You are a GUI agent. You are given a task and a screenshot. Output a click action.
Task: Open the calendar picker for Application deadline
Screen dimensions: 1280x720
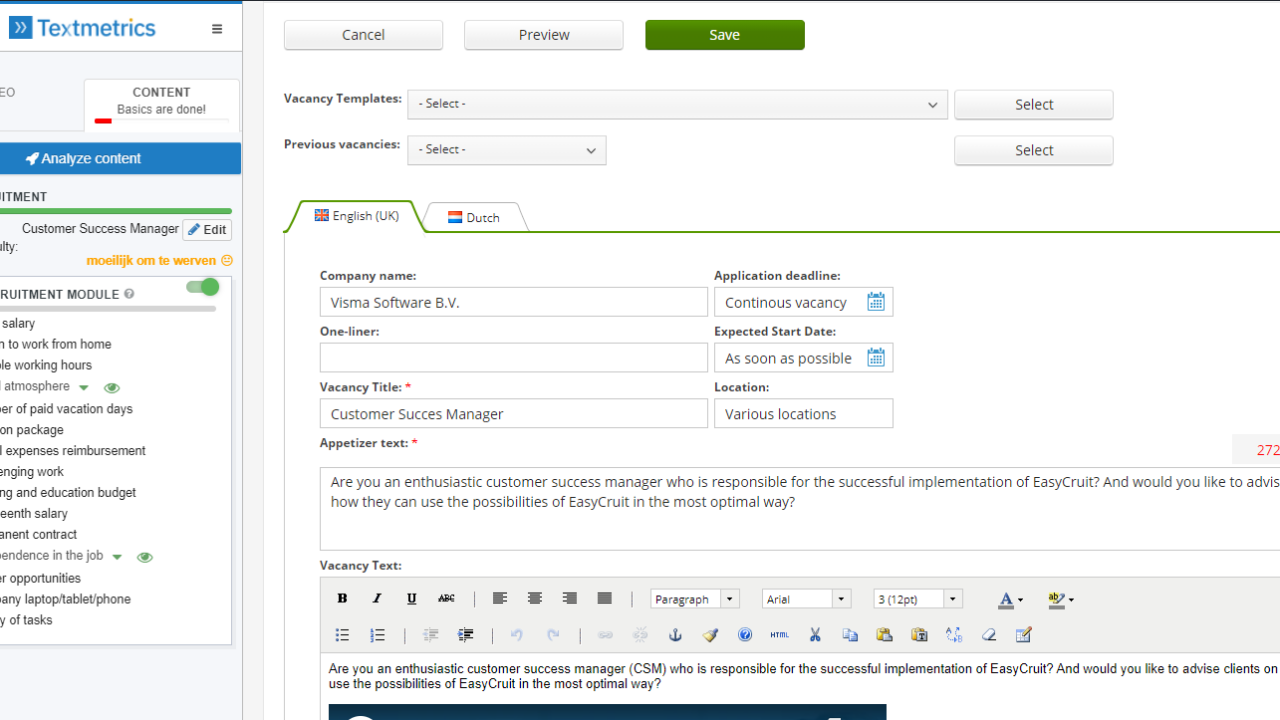pyautogui.click(x=875, y=301)
